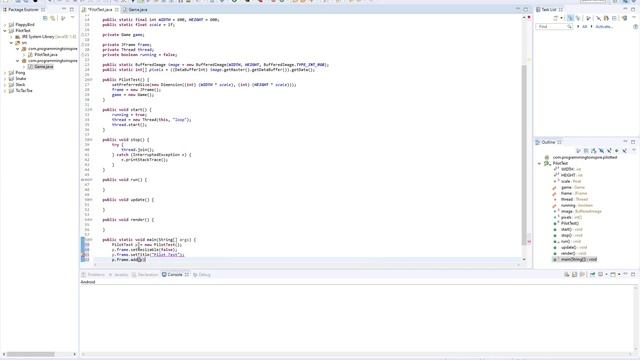The height and width of the screenshot is (360, 640).
Task: Expand the Pong project
Action: pos(5,73)
